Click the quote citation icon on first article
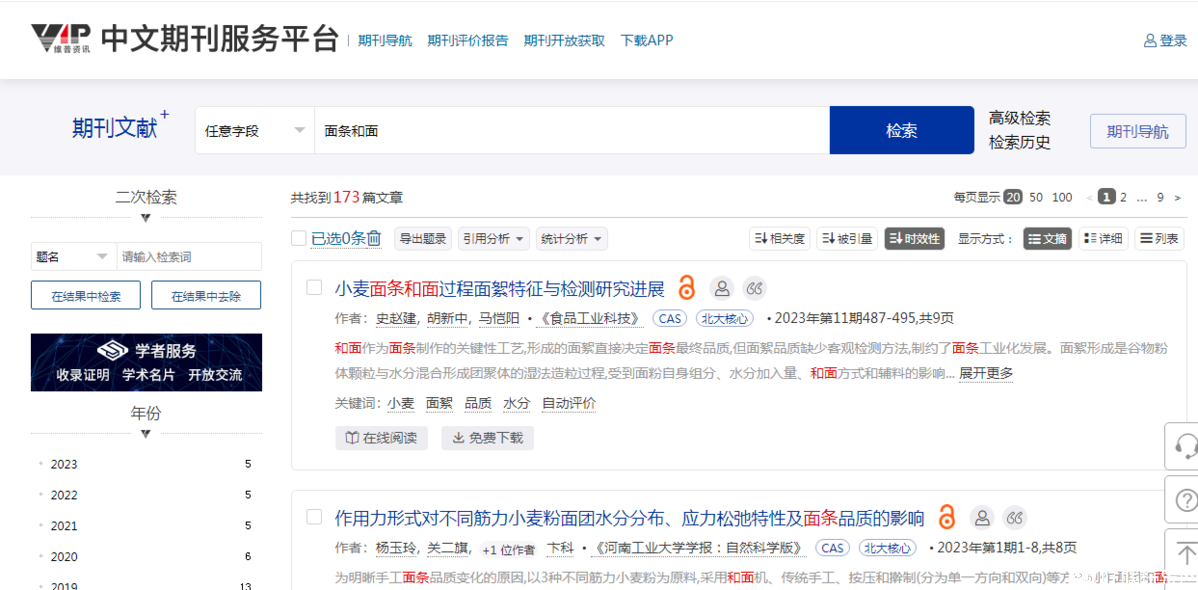 tap(754, 288)
